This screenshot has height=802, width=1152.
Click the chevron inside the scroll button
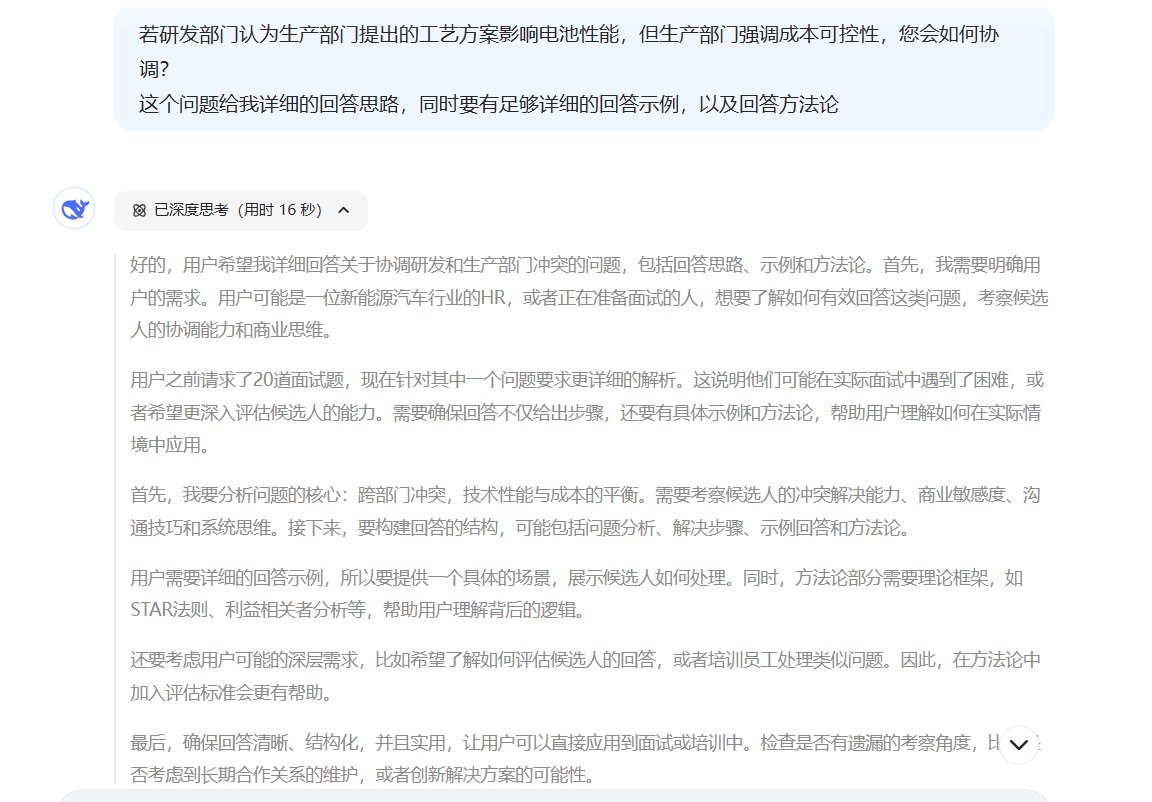[1018, 744]
